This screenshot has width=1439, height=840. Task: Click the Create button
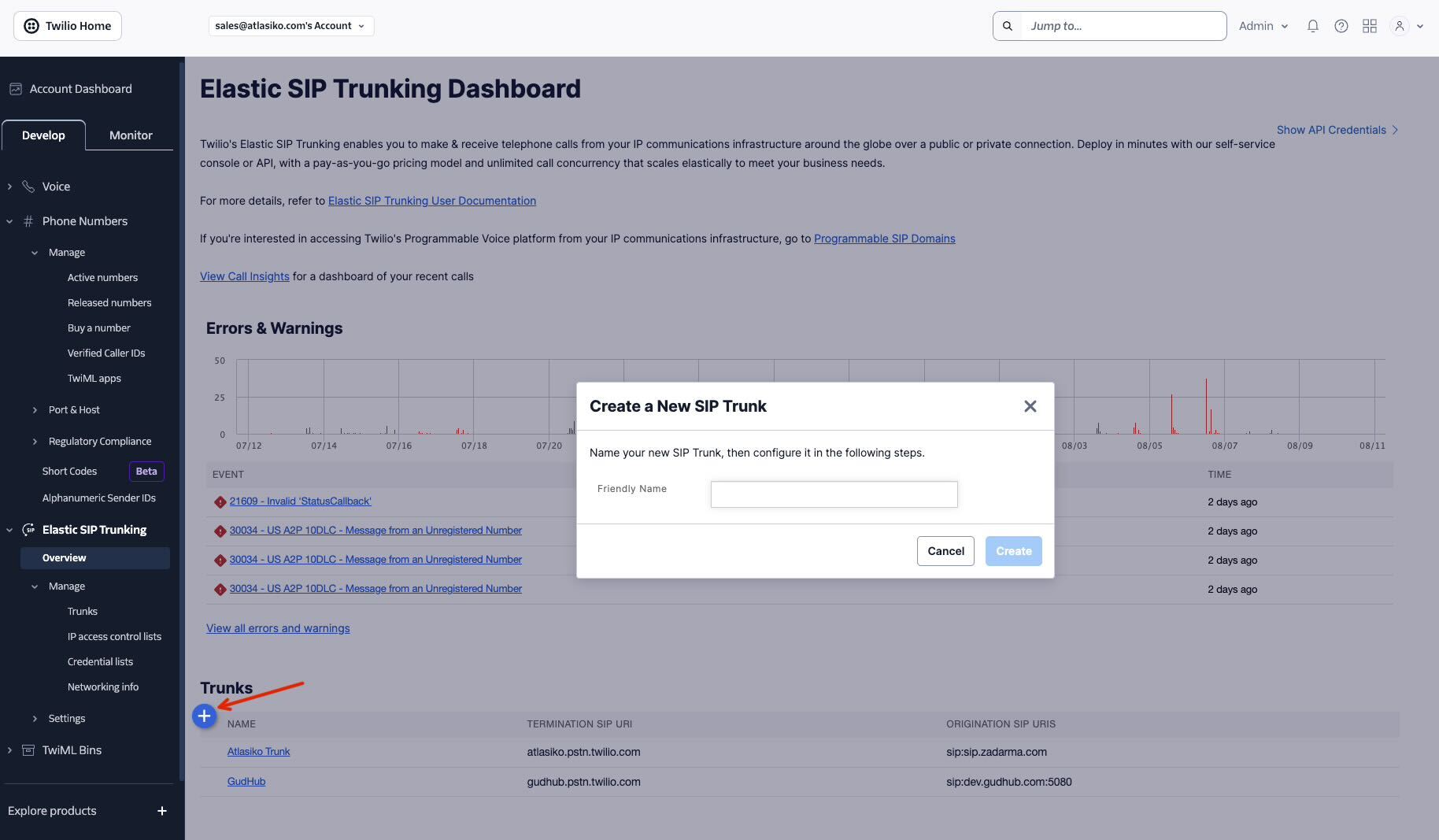[x=1014, y=551]
